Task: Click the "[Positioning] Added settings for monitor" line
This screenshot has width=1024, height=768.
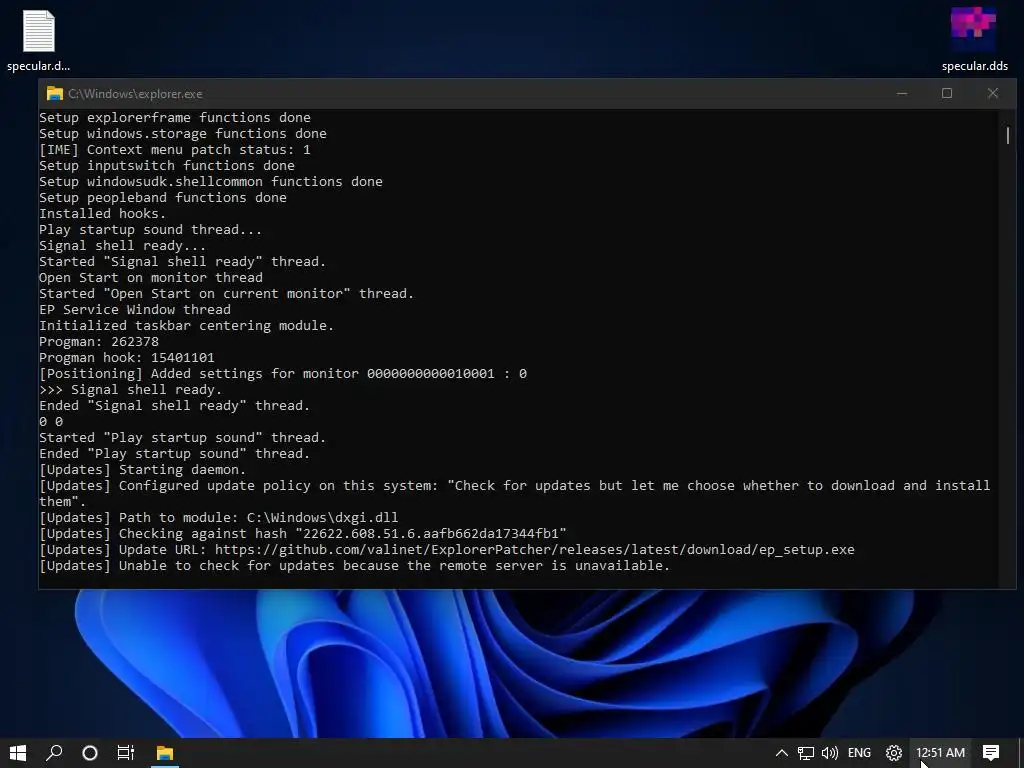Action: [283, 374]
